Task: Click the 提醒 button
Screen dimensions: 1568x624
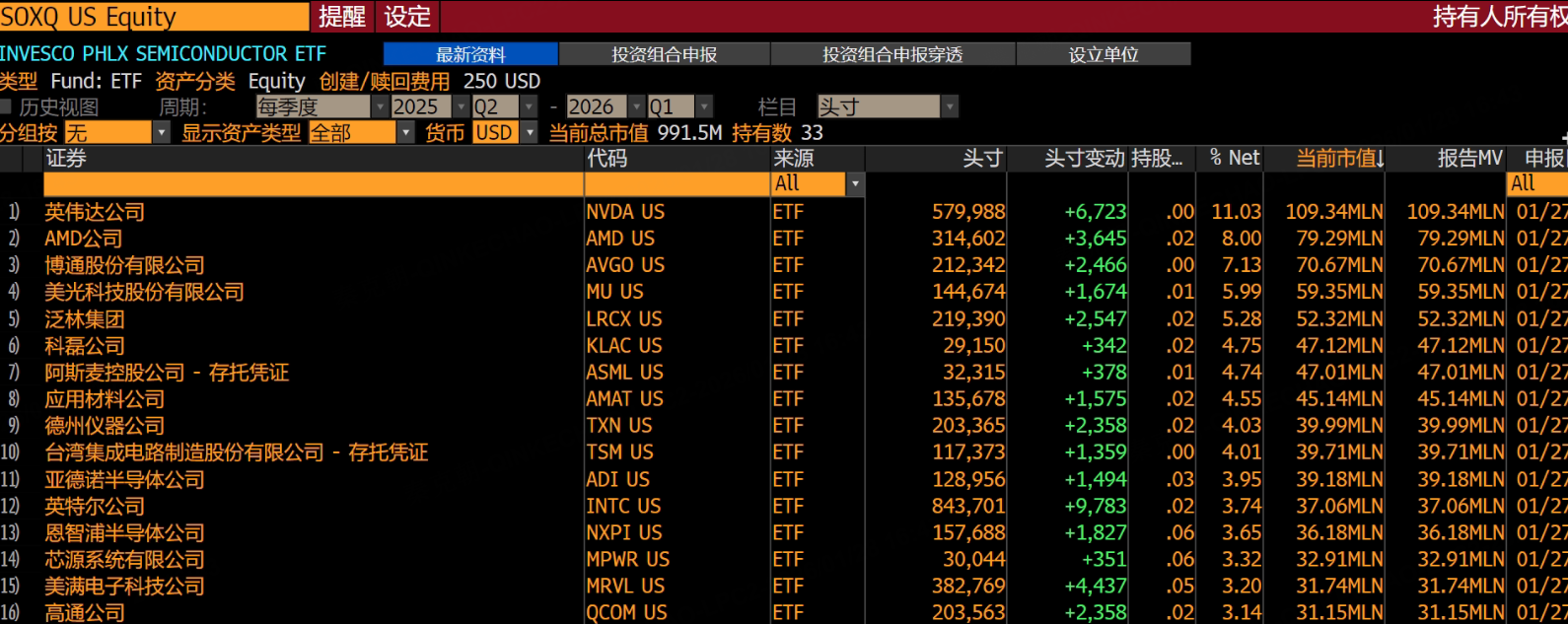Action: (342, 17)
